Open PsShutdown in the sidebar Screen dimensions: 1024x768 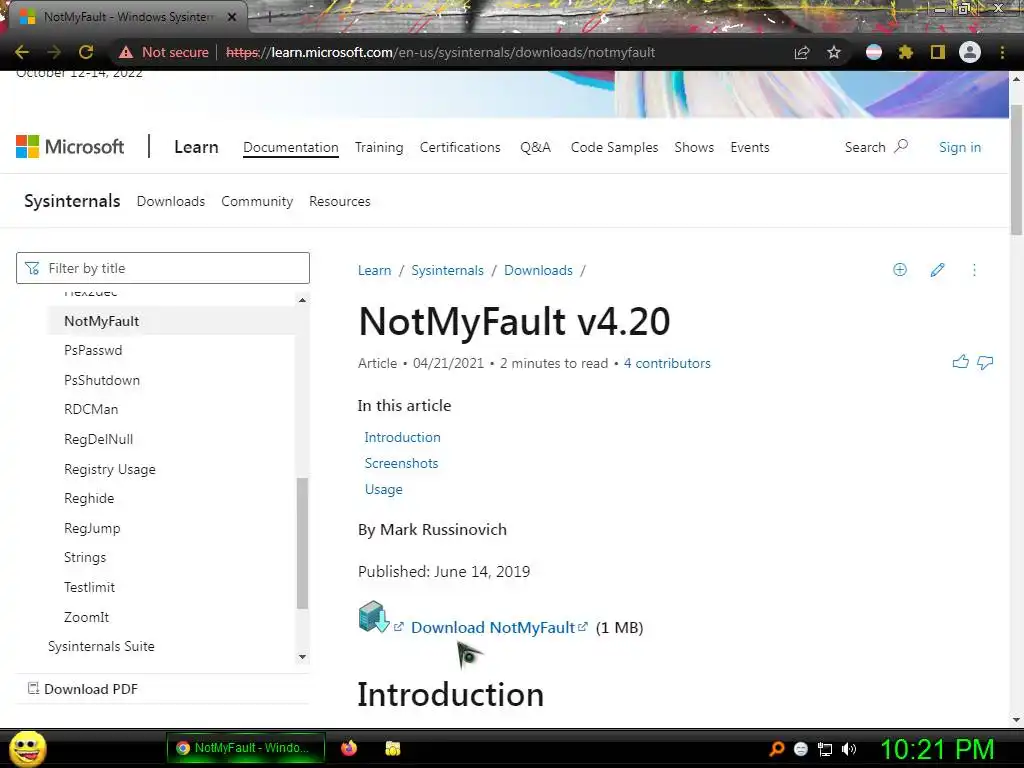pyautogui.click(x=101, y=380)
